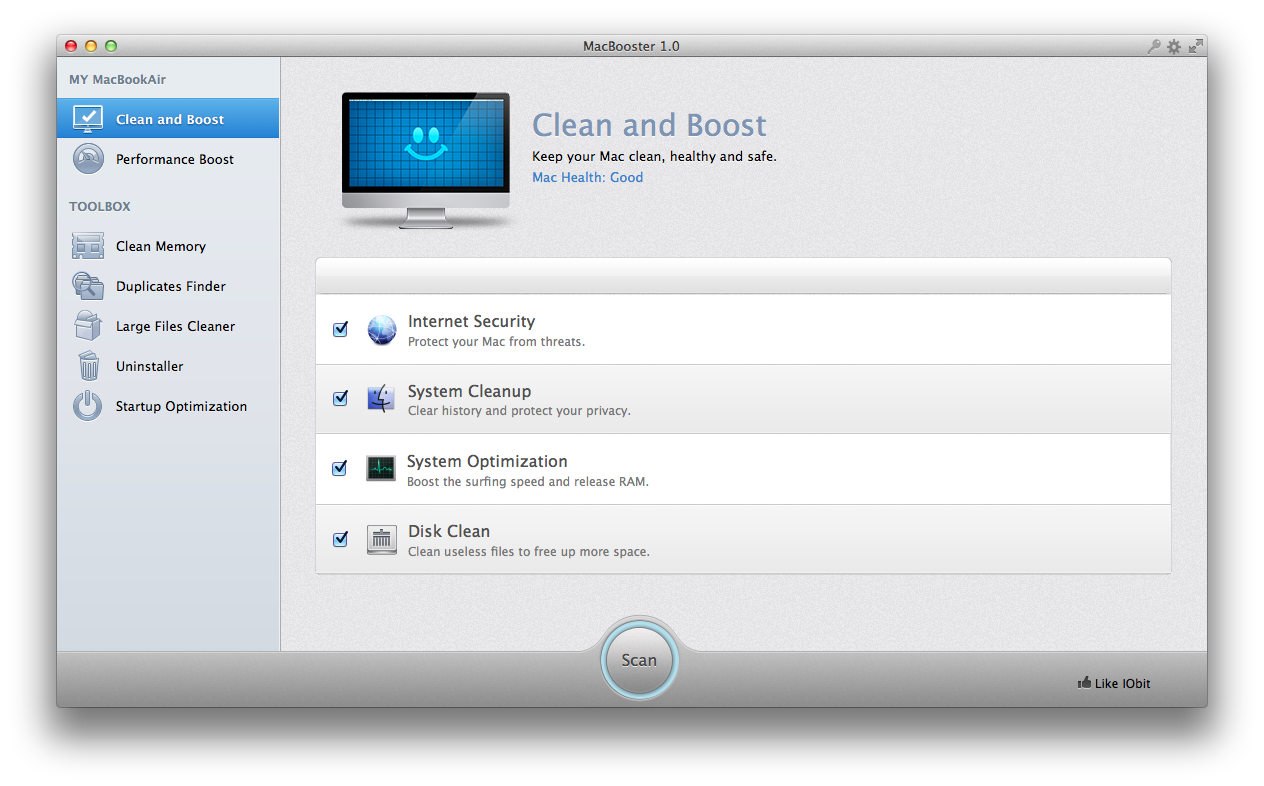Image resolution: width=1264 pixels, height=786 pixels.
Task: Click the Internet Security globe icon
Action: [382, 330]
